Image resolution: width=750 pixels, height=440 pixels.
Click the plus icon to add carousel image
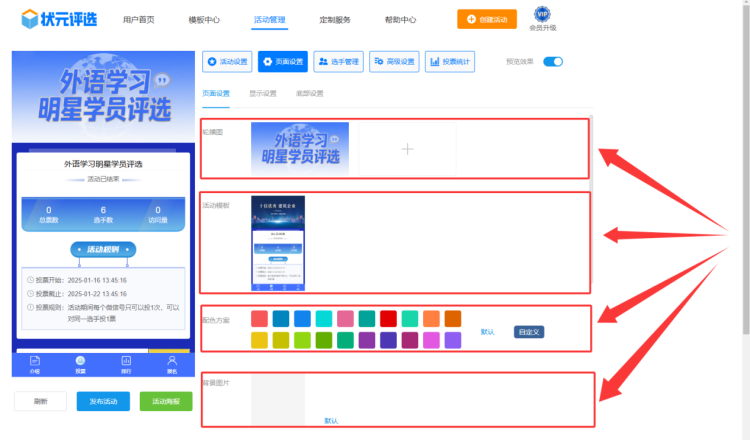(x=407, y=149)
